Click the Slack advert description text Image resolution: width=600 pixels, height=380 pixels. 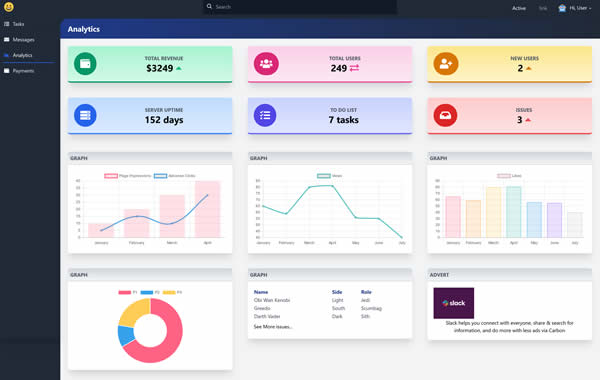[x=509, y=326]
